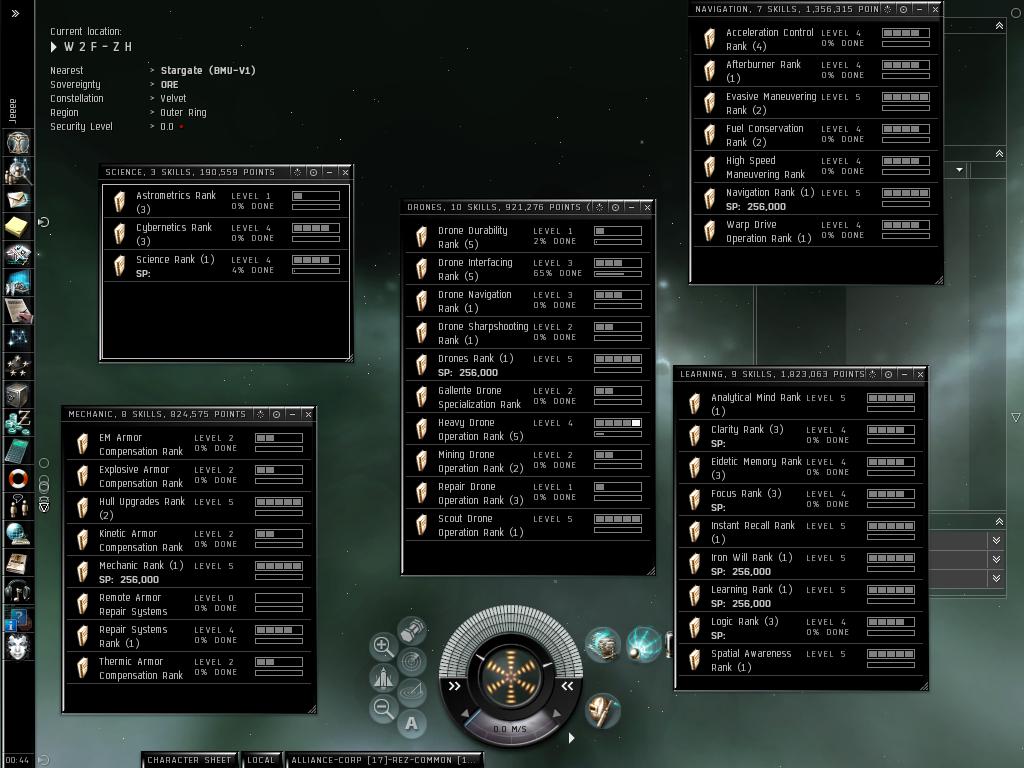Select the Hull Upgrades Rank (2) row
The width and height of the screenshot is (1024, 768).
pos(189,508)
